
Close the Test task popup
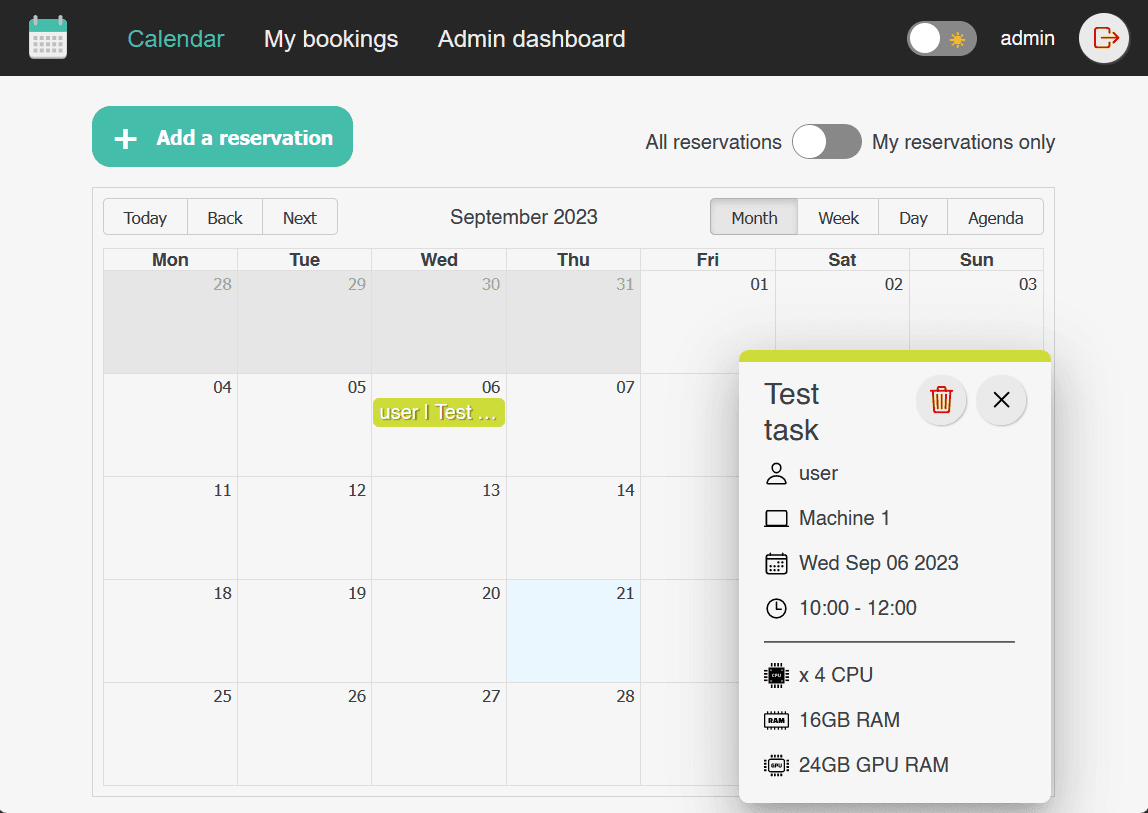pyautogui.click(x=1001, y=399)
